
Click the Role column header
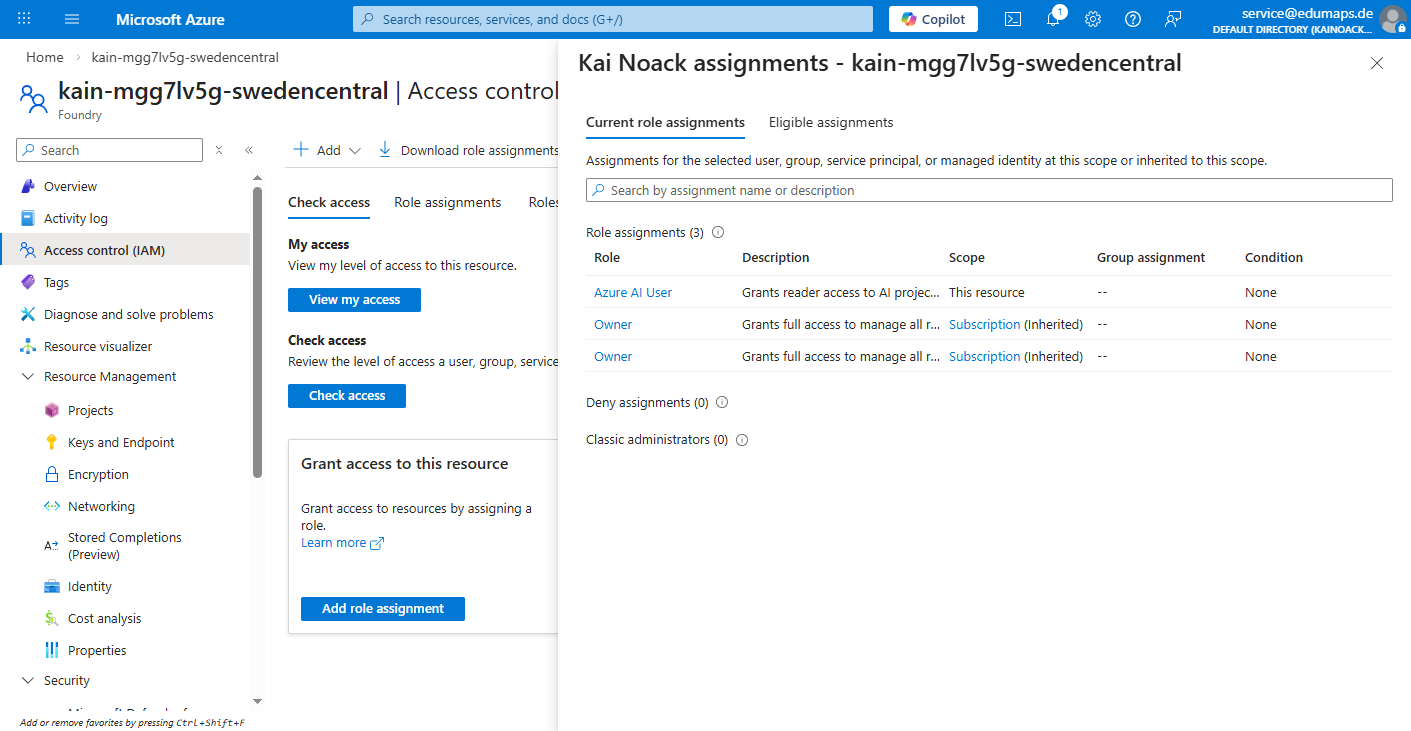[607, 257]
